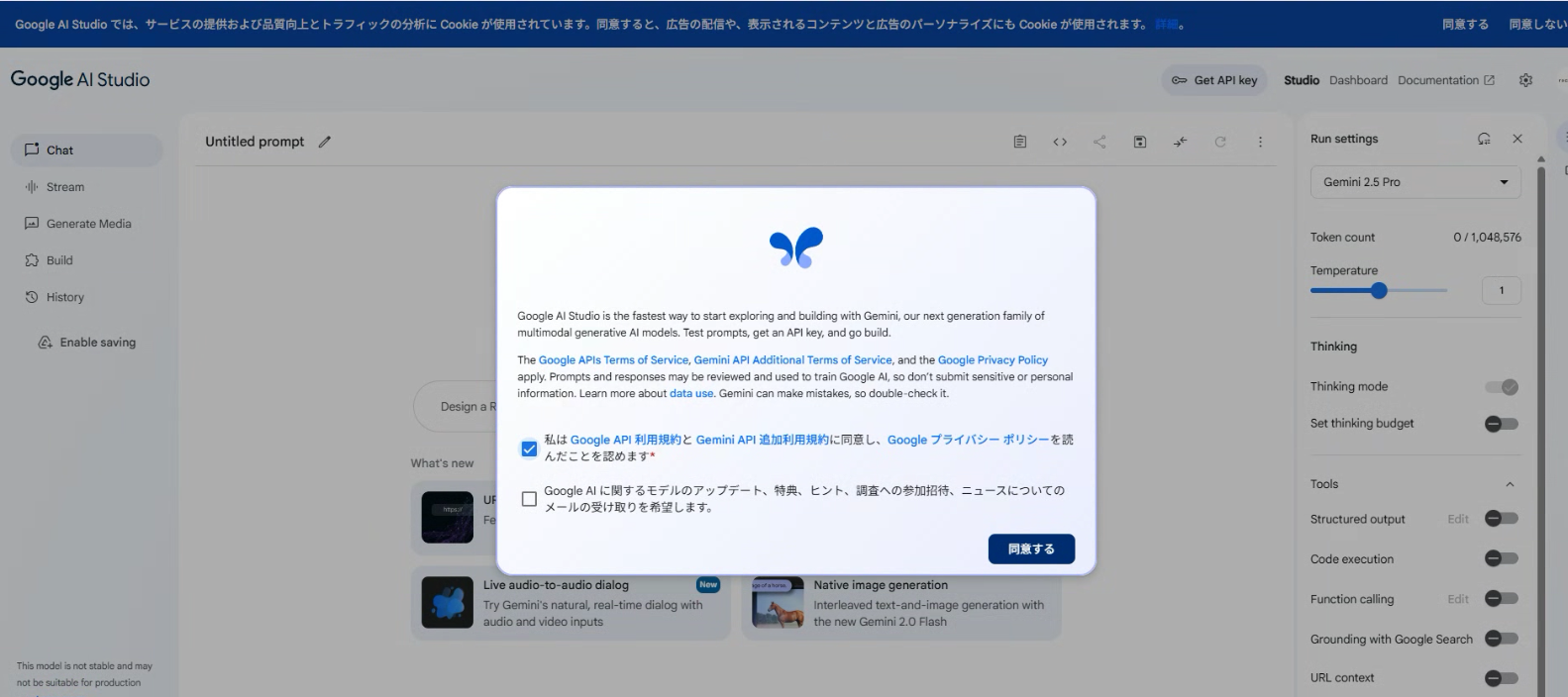Enable the Structured output toggle
Screen dimensions: 1568x697
tap(1502, 519)
